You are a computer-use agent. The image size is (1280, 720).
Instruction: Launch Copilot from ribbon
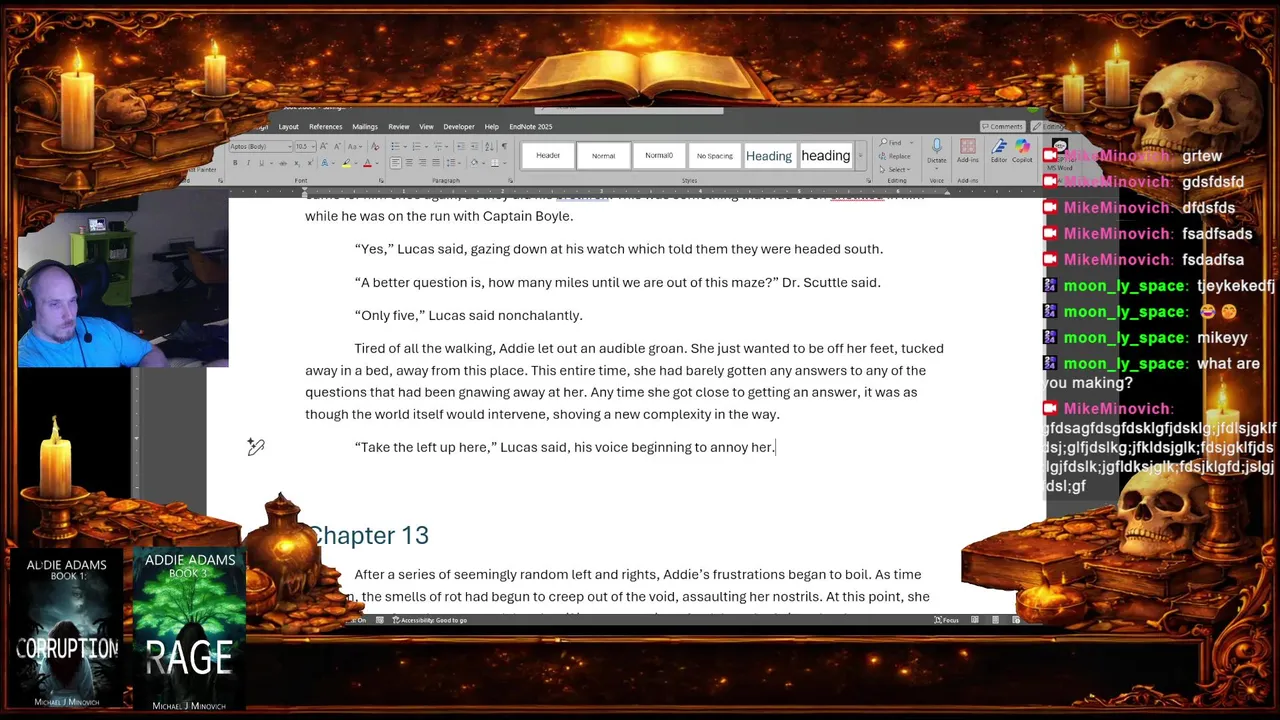pos(1022,153)
